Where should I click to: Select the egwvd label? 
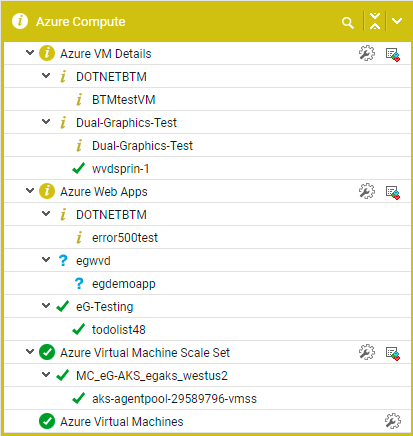(x=93, y=261)
